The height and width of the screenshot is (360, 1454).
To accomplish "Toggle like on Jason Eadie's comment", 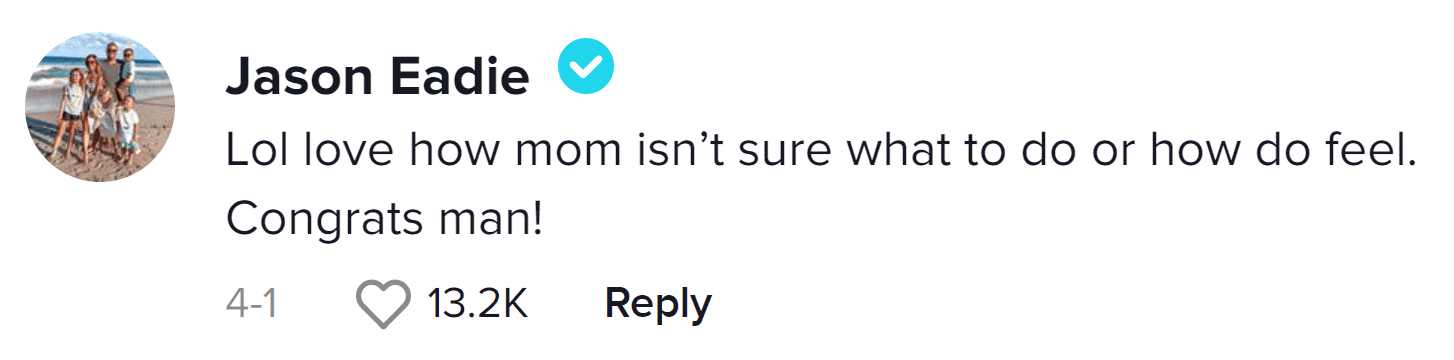I will pyautogui.click(x=383, y=304).
